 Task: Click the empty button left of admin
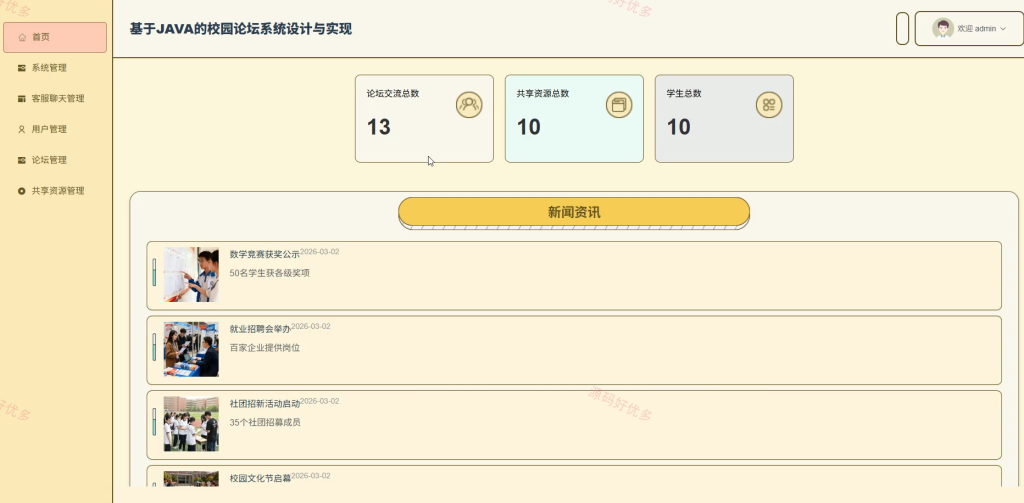902,29
